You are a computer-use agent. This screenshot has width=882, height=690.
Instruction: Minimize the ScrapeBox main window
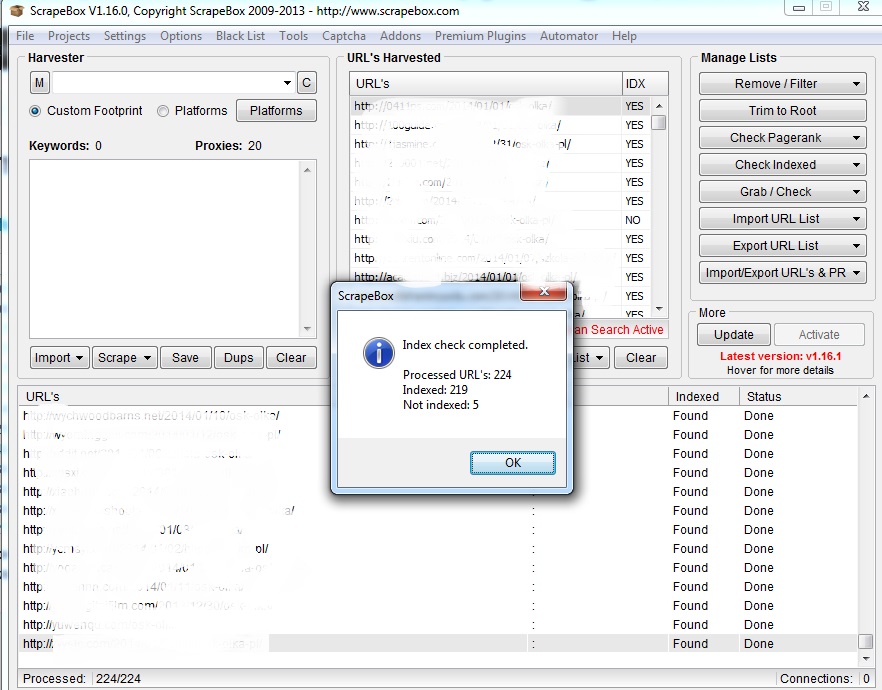point(799,7)
